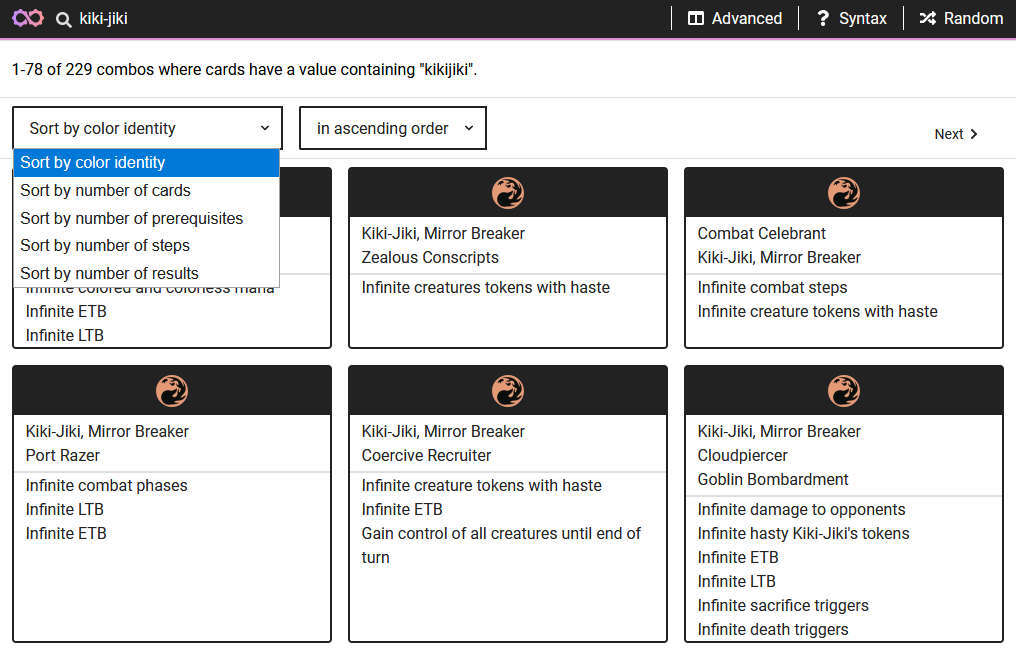Image resolution: width=1016 pixels, height=652 pixels.
Task: Click red mana icon on Cloudpiercer combo card
Action: tap(843, 390)
